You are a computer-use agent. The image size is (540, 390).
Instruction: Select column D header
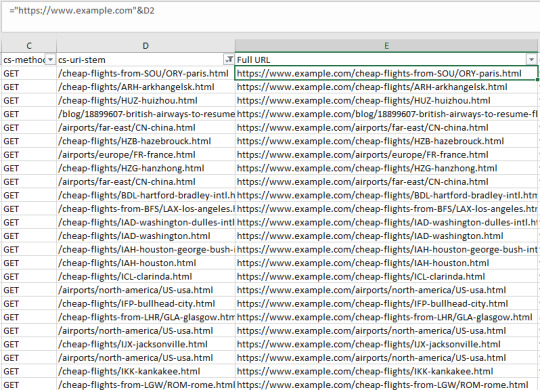point(146,46)
